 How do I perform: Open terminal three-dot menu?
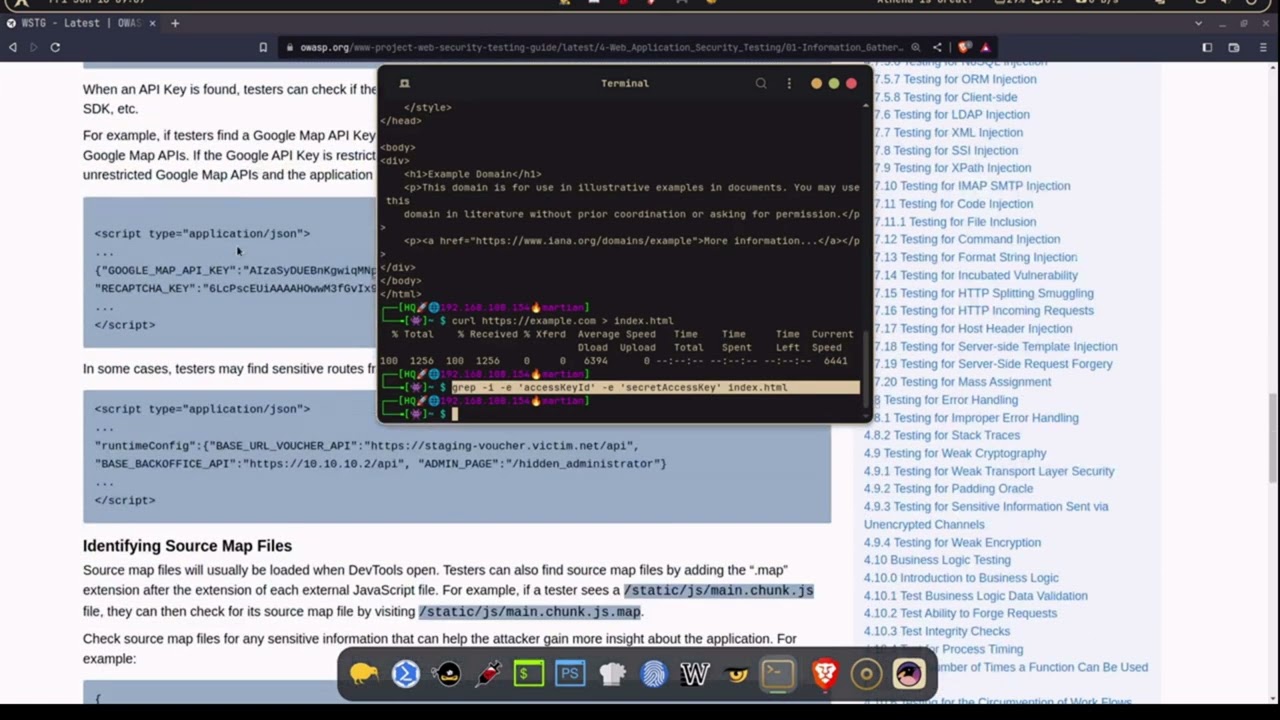pyautogui.click(x=789, y=84)
